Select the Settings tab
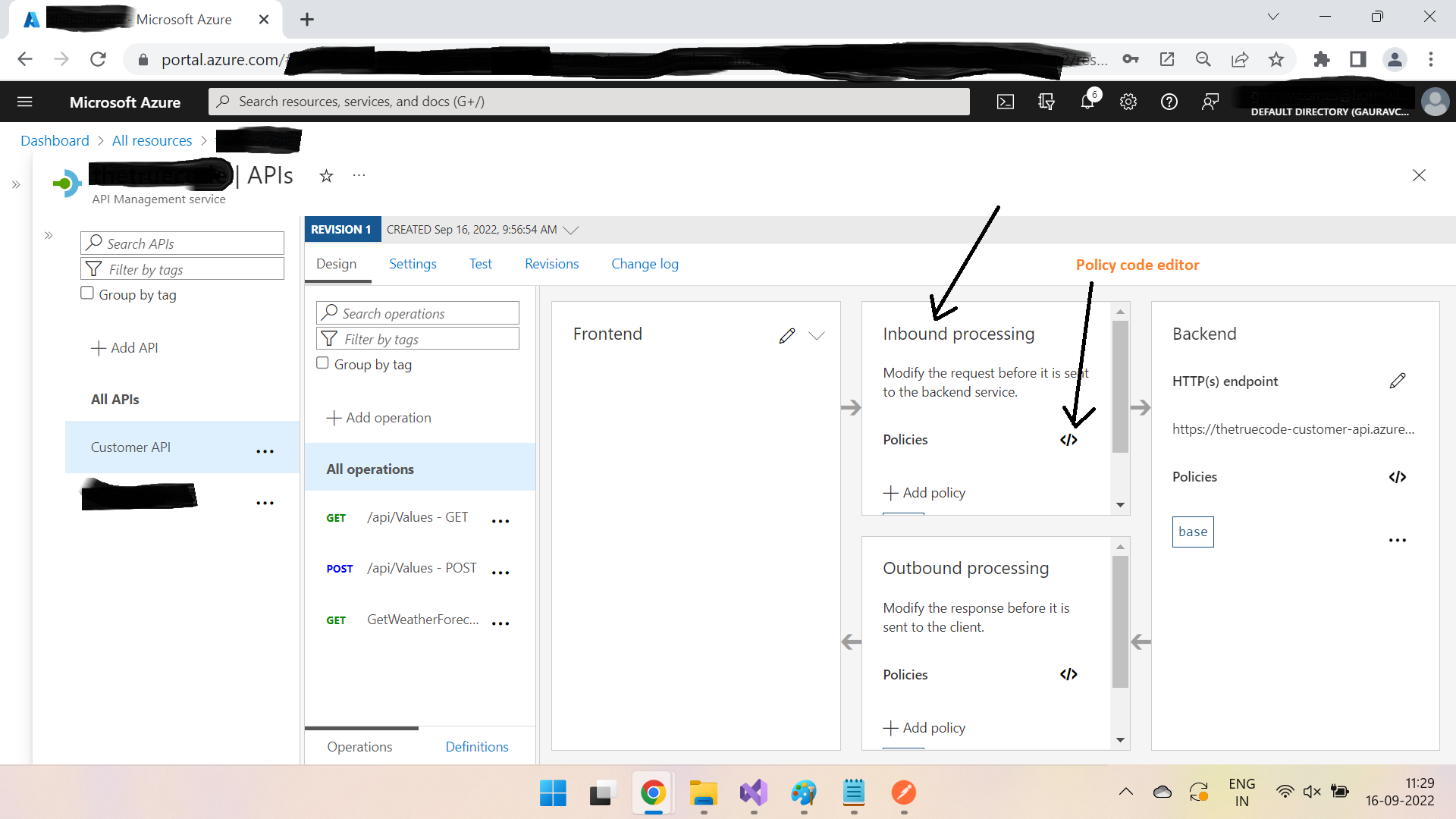Viewport: 1456px width, 819px height. (x=413, y=264)
